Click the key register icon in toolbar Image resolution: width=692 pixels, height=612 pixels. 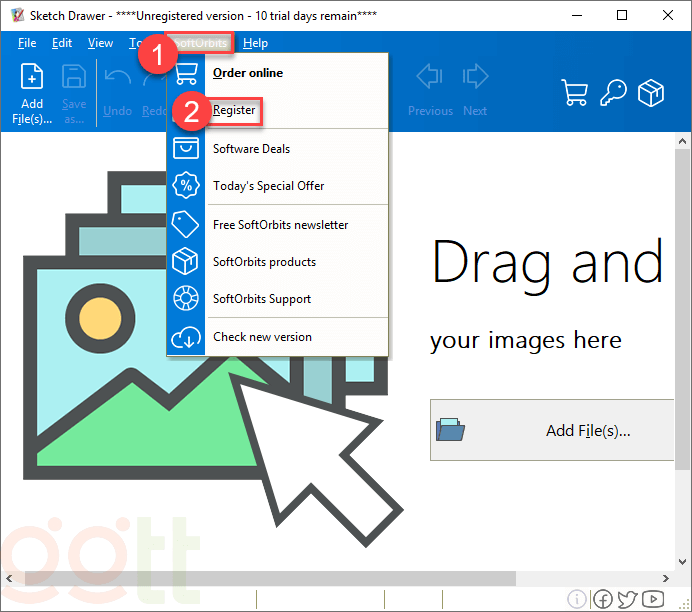613,93
